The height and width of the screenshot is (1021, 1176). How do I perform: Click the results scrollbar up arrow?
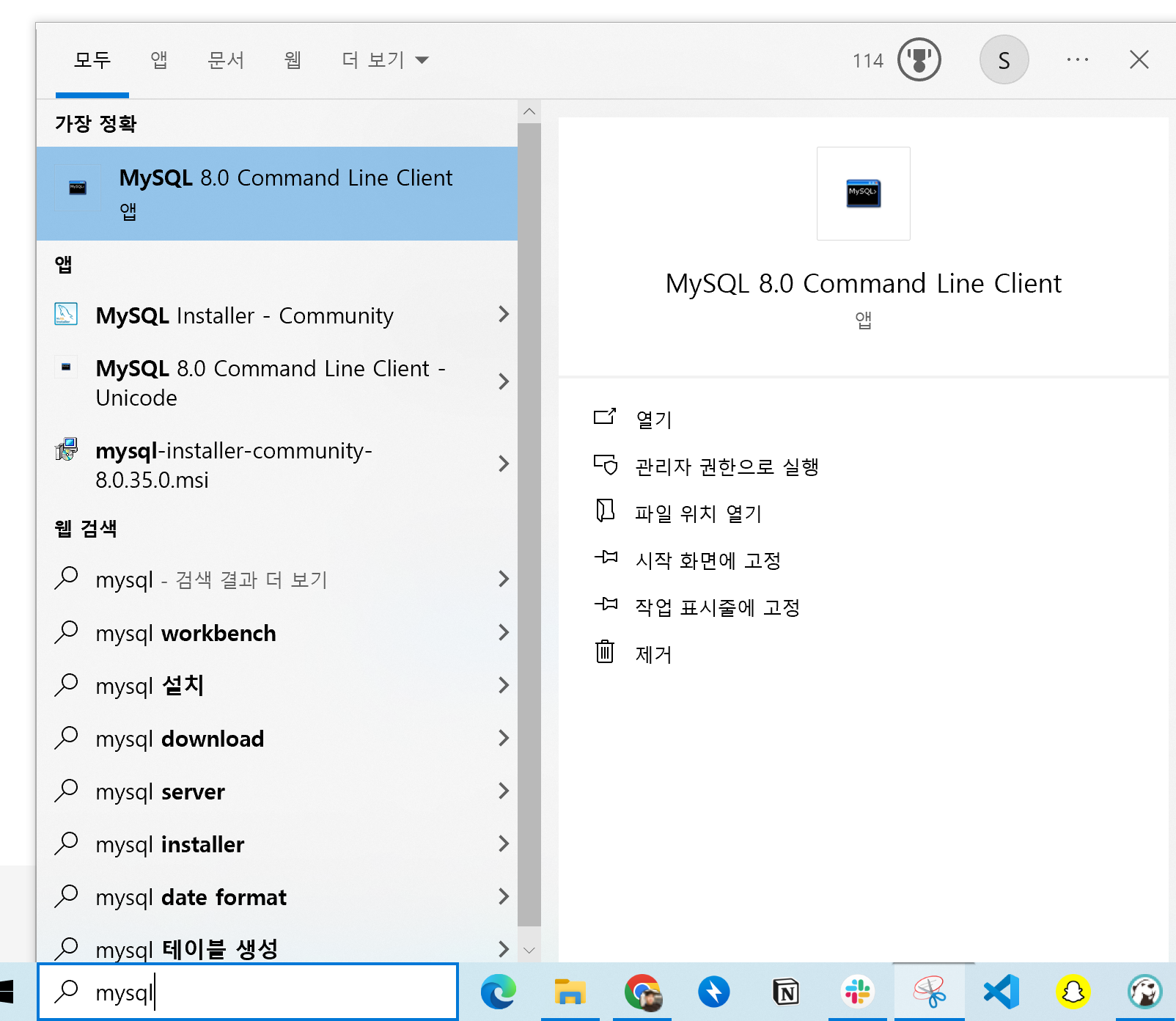[529, 111]
